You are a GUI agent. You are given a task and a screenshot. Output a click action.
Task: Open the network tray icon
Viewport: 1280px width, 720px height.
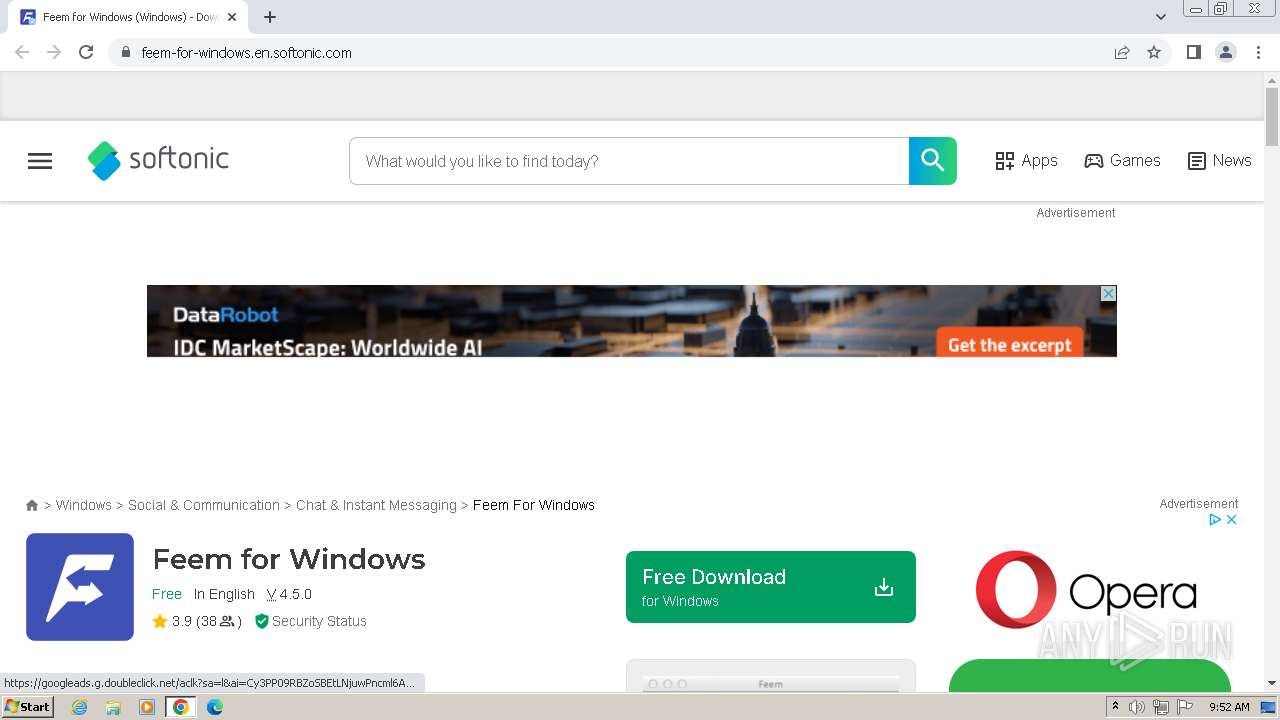pos(1161,707)
